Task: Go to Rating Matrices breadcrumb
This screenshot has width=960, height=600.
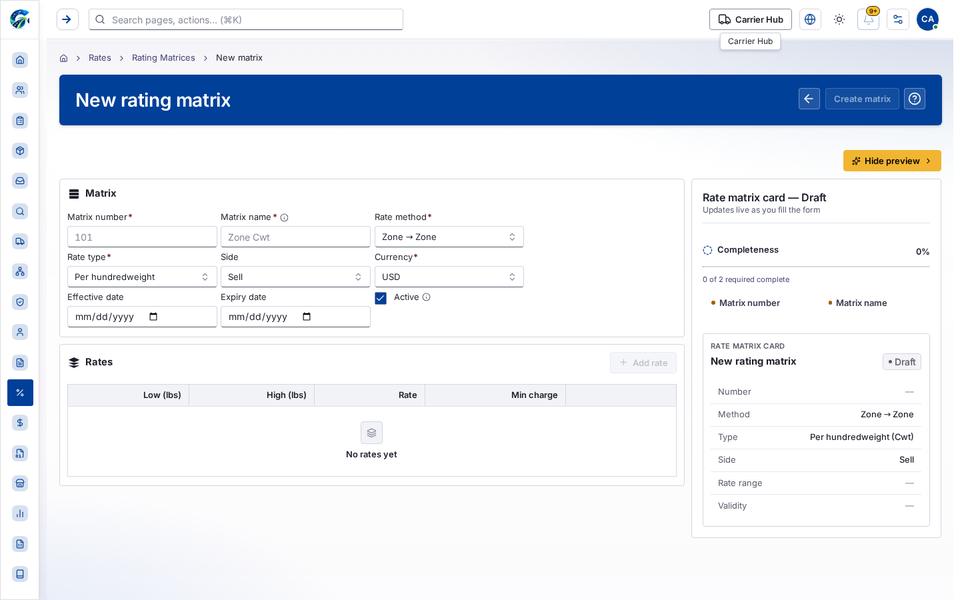Action: (163, 58)
